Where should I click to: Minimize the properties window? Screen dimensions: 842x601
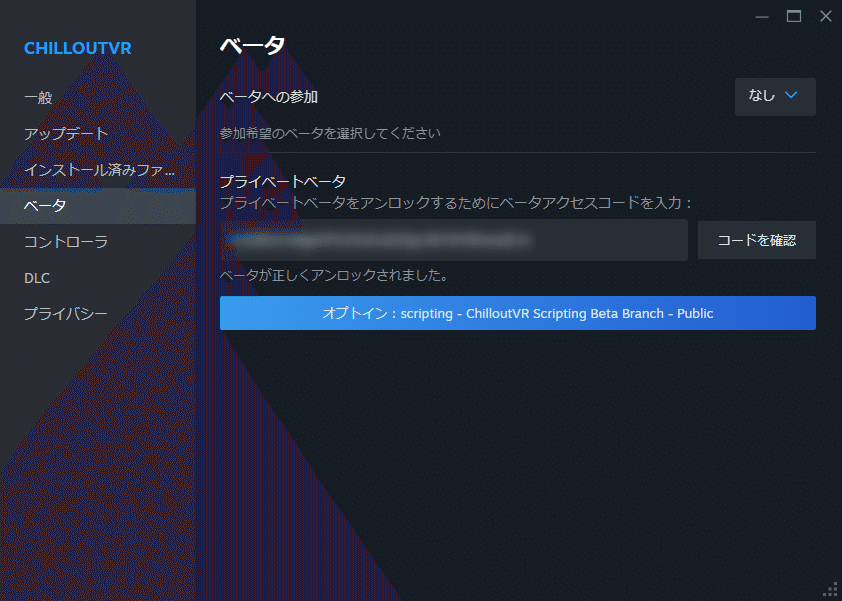[x=761, y=17]
